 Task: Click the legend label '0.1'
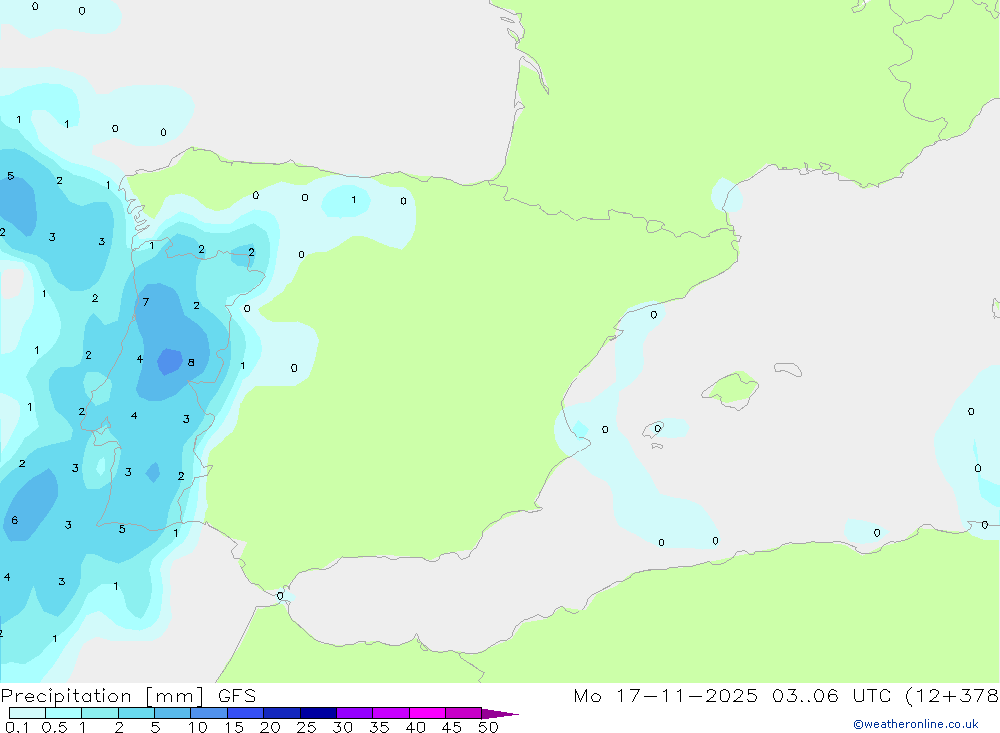tap(17, 727)
